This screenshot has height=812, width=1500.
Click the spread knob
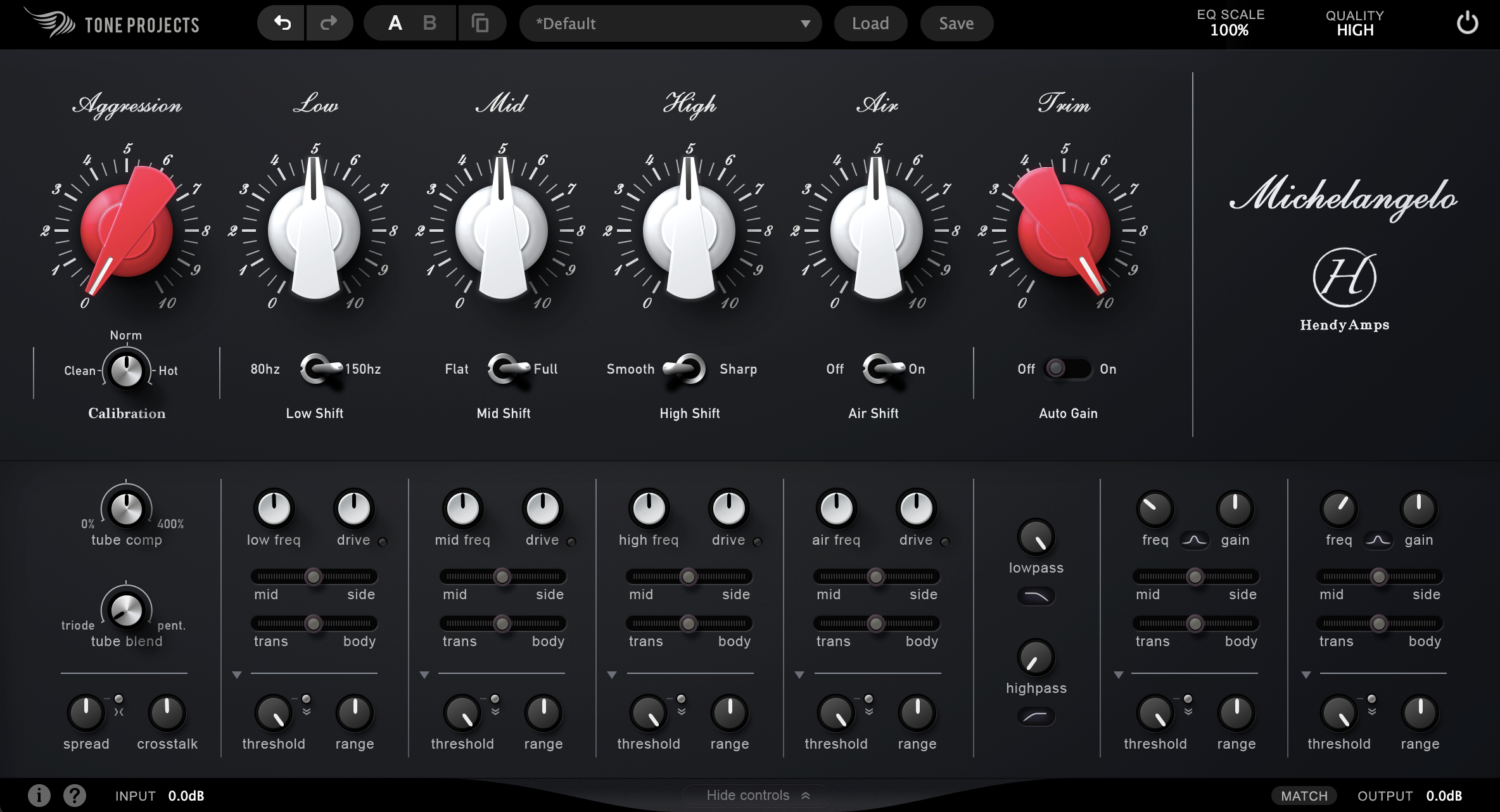point(86,713)
